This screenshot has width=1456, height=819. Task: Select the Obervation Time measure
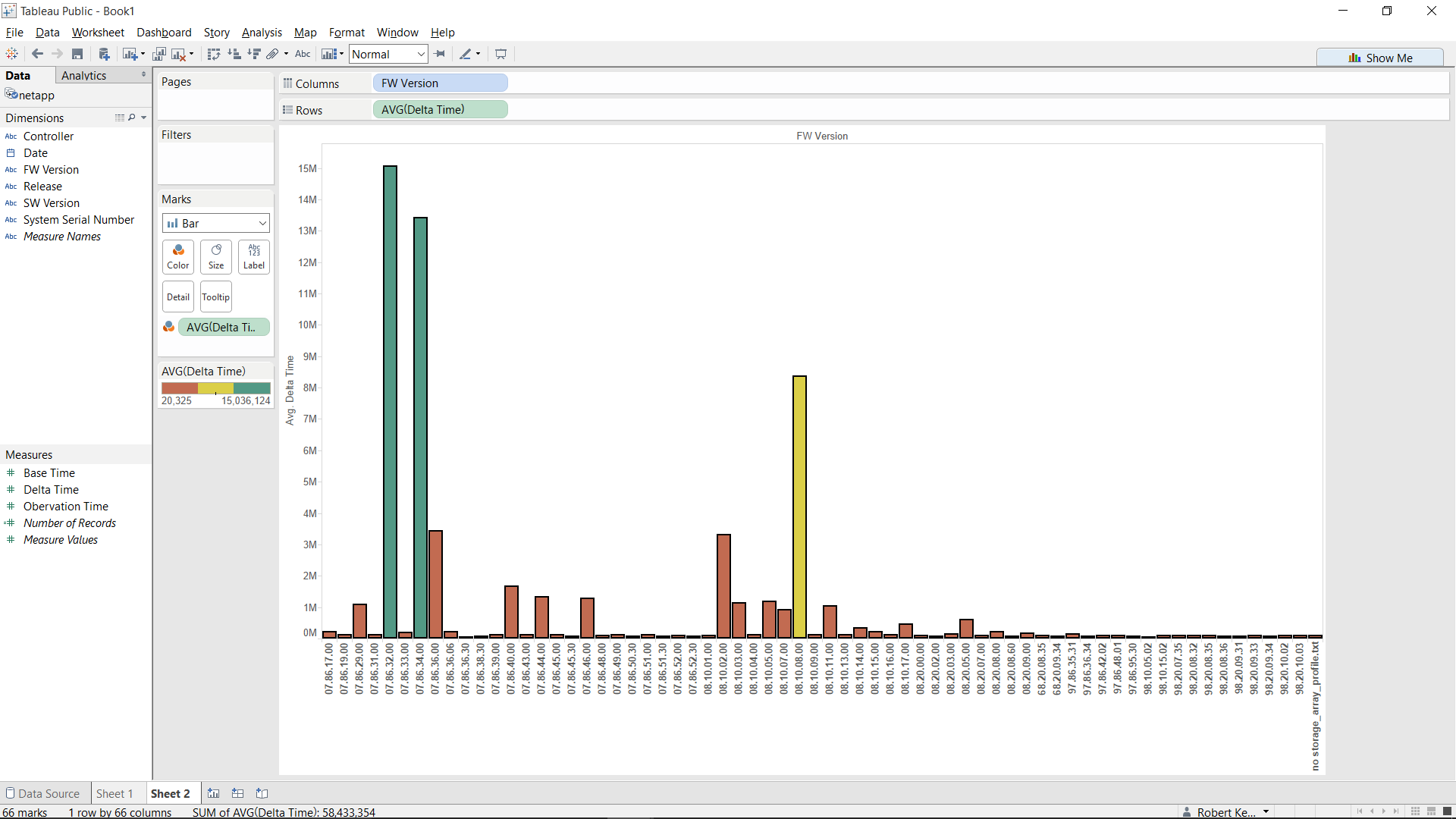click(x=66, y=506)
